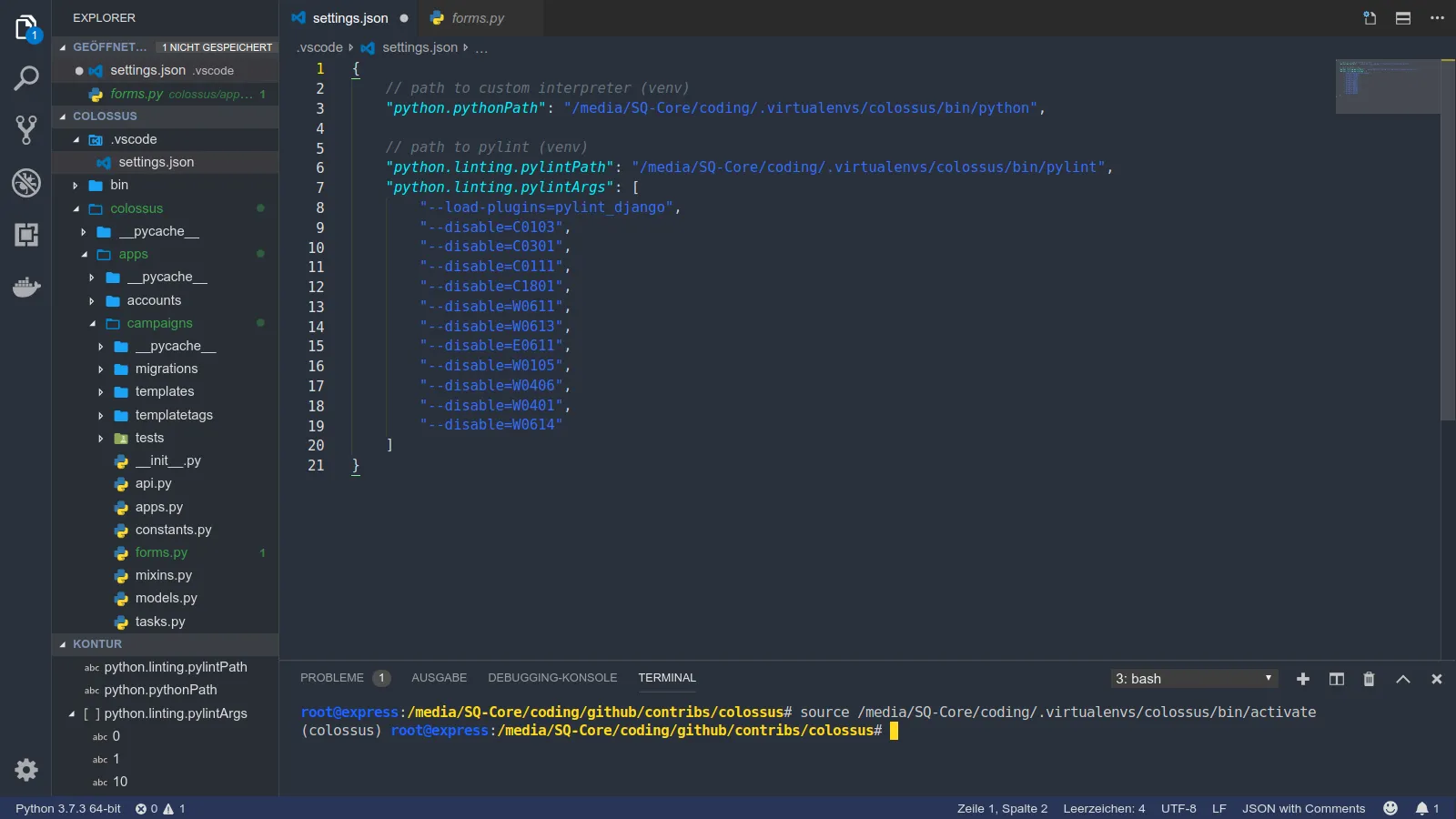Click the editor vertical scrollbar
Screen dimensions: 1456x819
(x=1448, y=239)
